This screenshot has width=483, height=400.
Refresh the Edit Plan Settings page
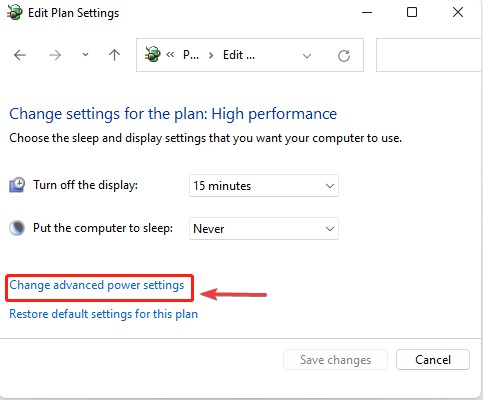point(344,56)
